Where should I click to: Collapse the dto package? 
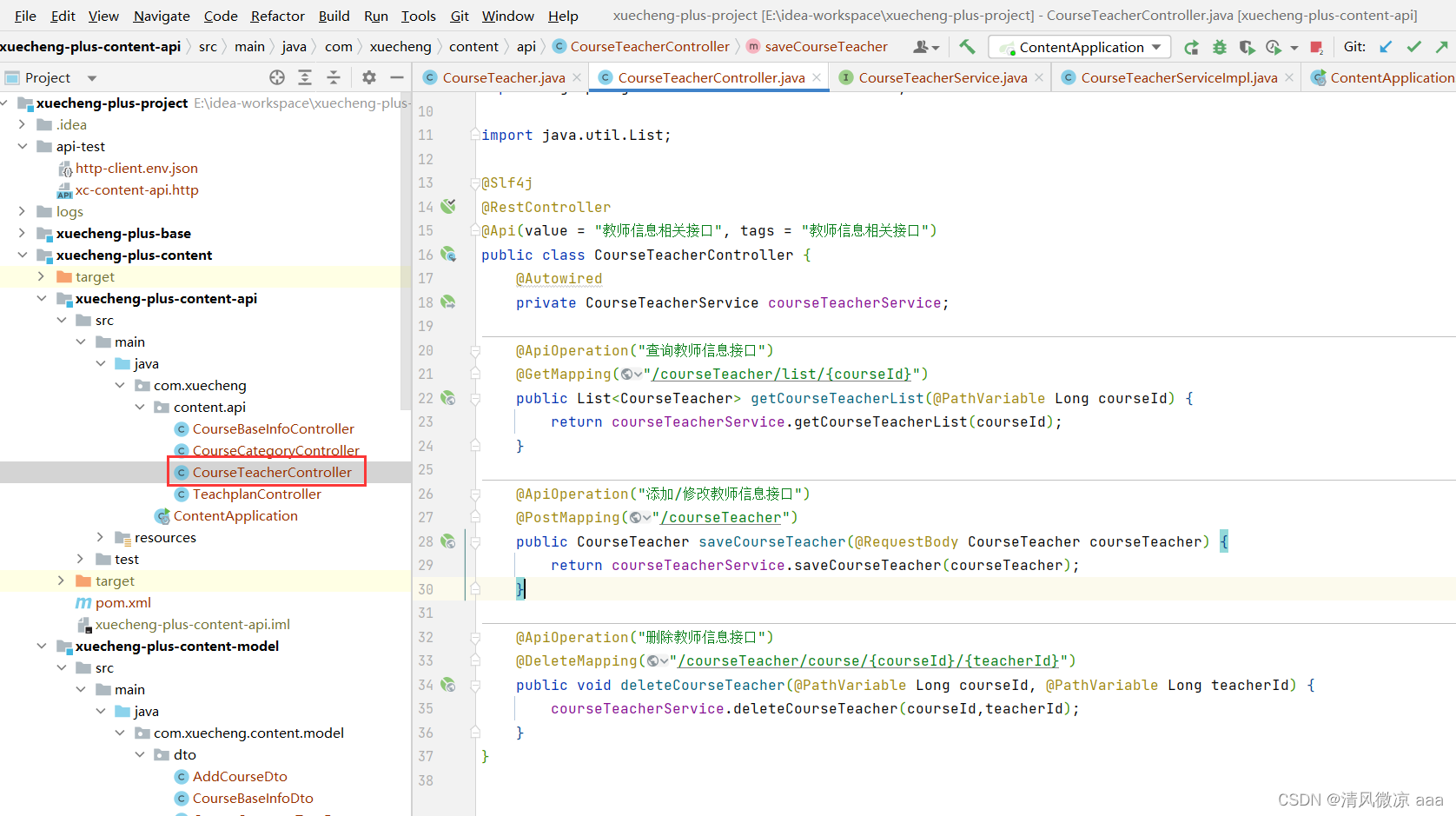(x=139, y=755)
